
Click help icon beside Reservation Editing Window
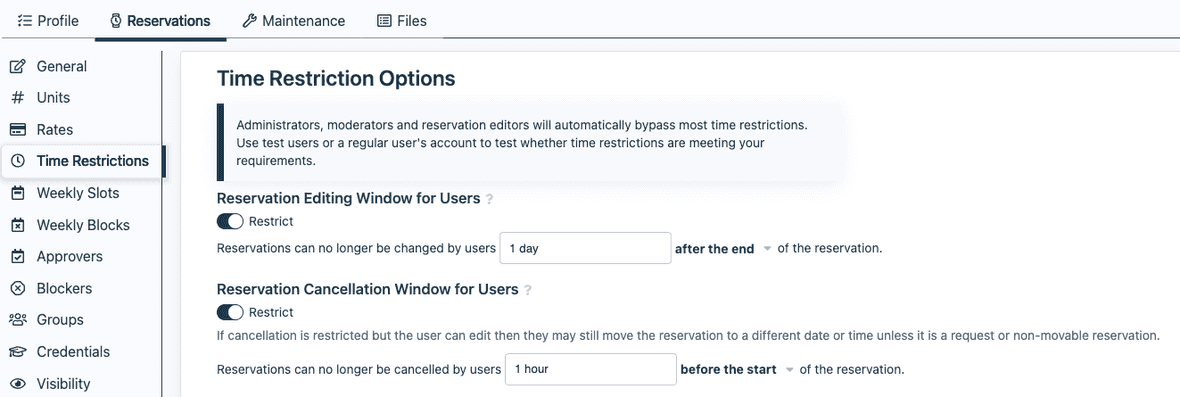tap(489, 199)
